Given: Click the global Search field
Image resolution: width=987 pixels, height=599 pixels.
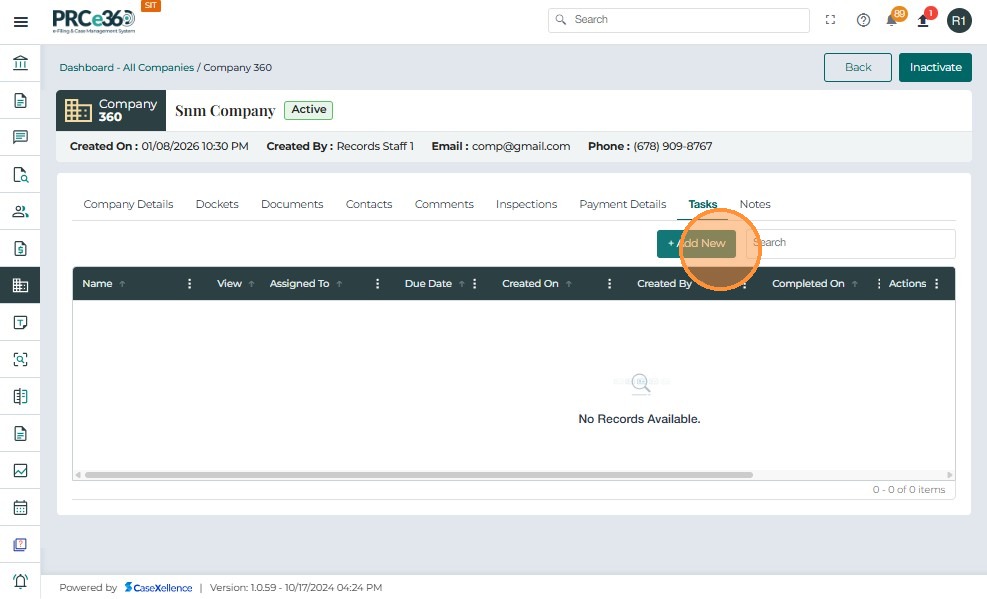Looking at the screenshot, I should (679, 20).
